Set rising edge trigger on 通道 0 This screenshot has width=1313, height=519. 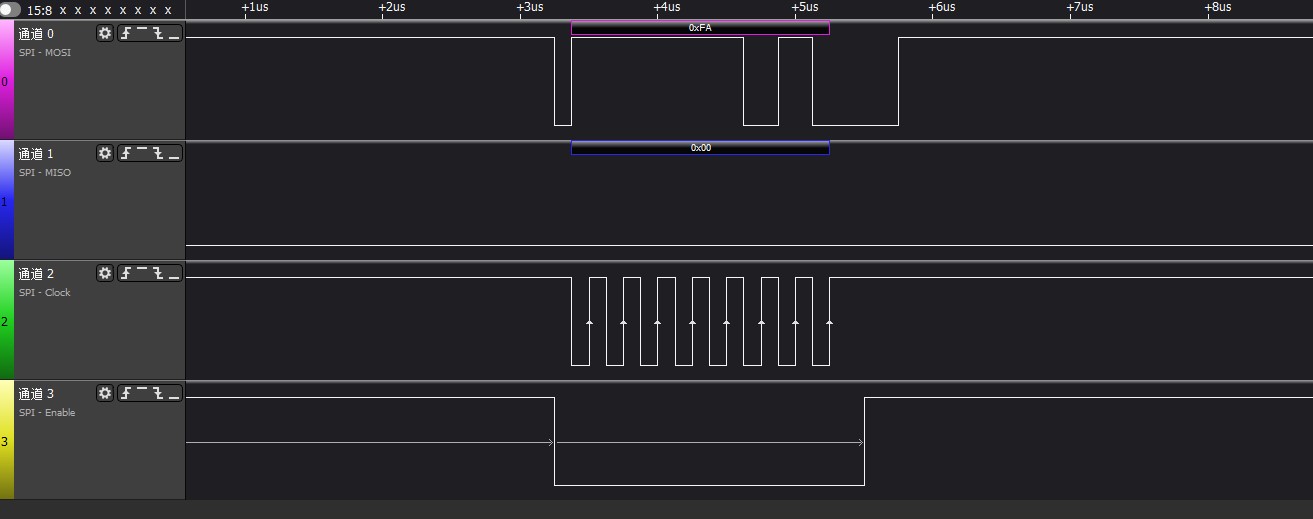pyautogui.click(x=127, y=33)
